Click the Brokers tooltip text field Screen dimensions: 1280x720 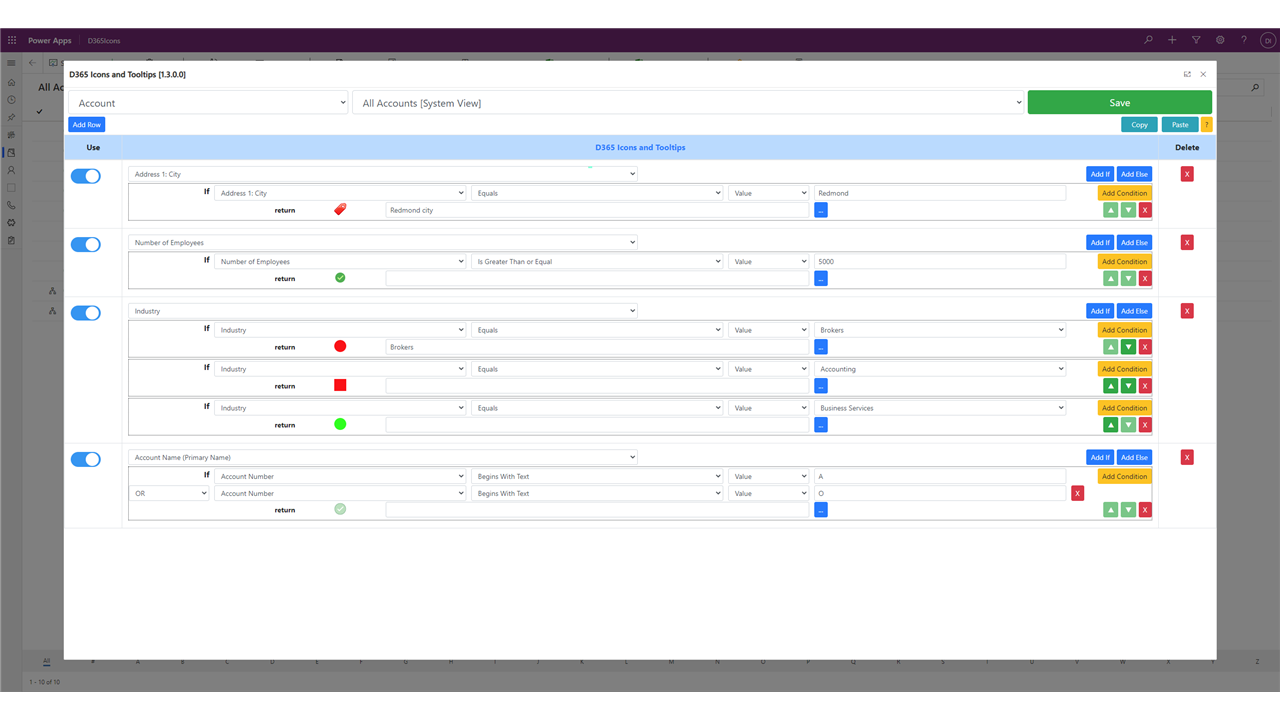pos(597,347)
